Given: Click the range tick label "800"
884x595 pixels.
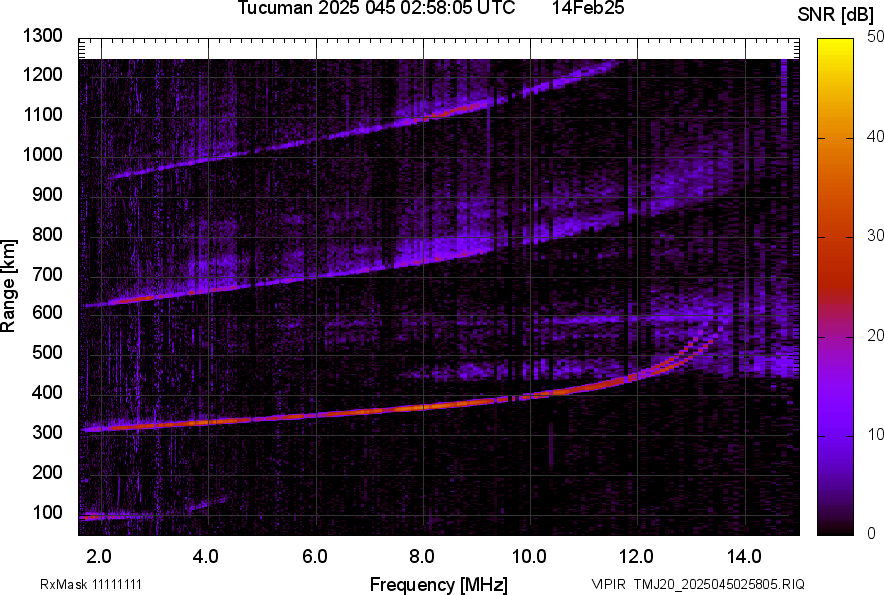Looking at the screenshot, I should click(x=47, y=235).
